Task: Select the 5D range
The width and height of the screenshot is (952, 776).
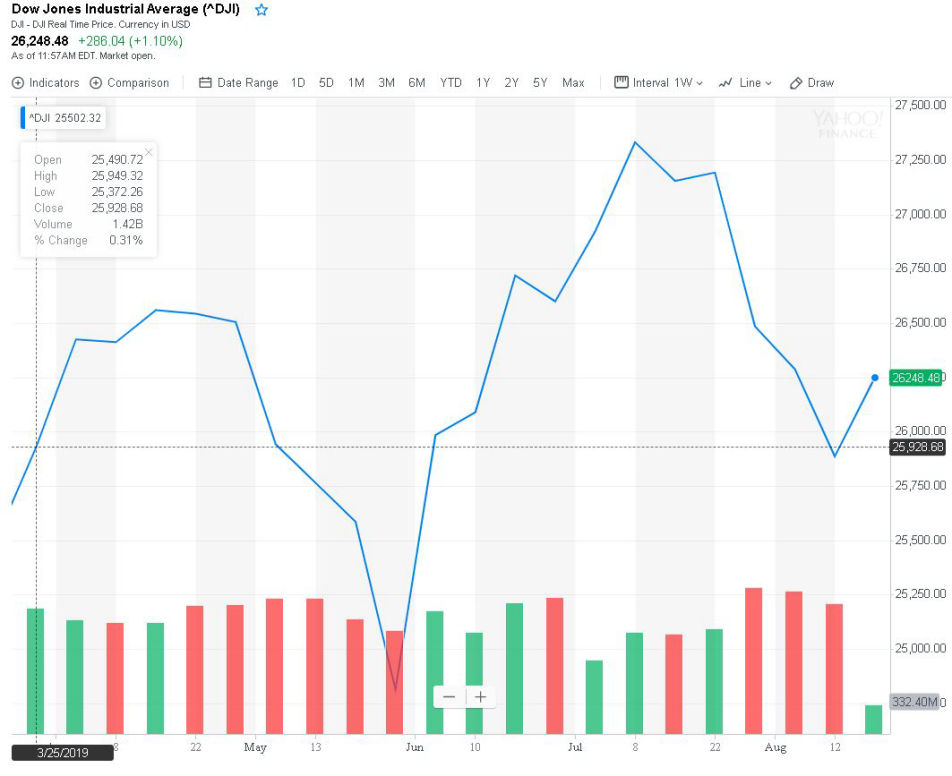Action: point(326,83)
